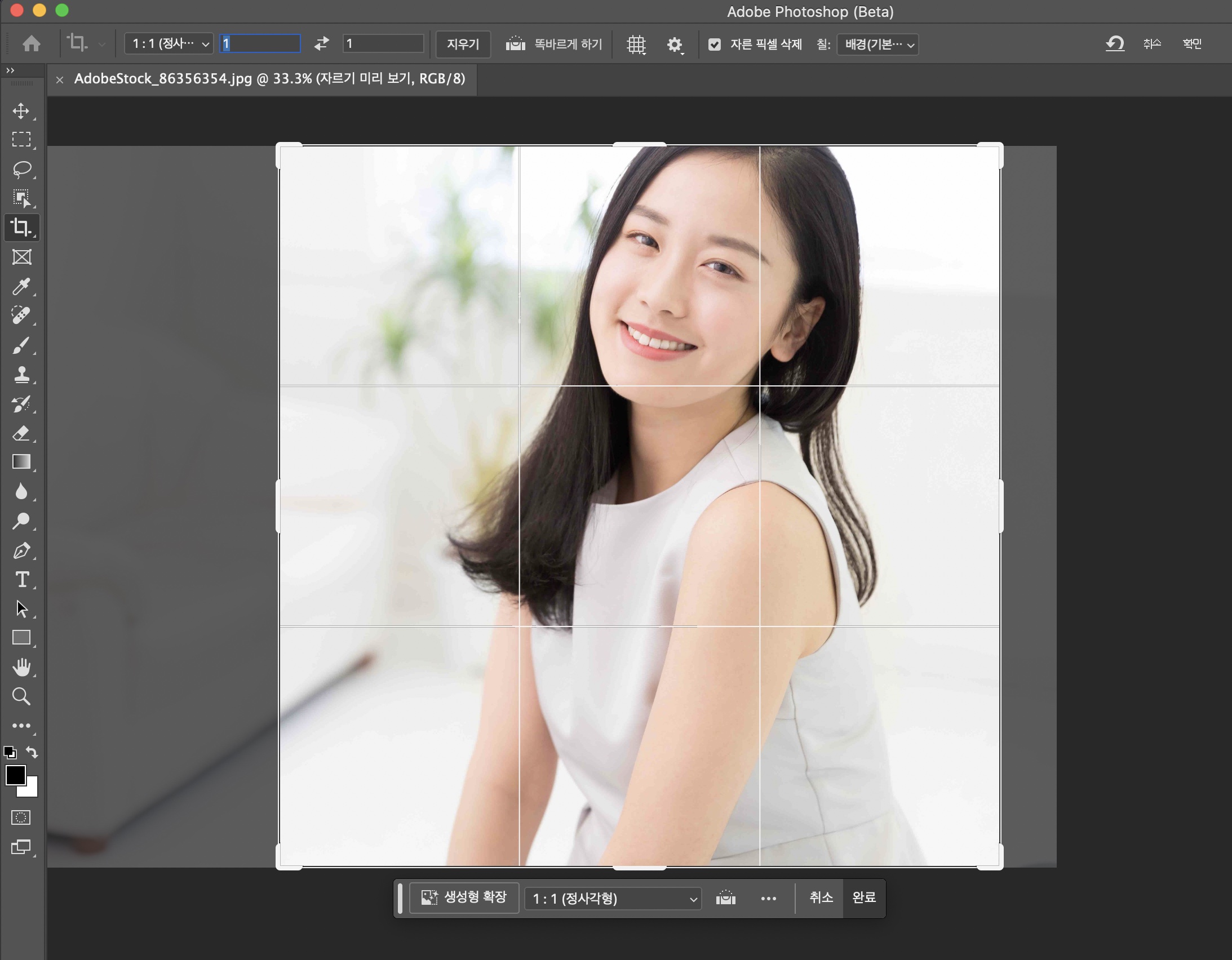This screenshot has height=960, width=1232.
Task: Select the Clone Stamp tool
Action: tap(21, 375)
